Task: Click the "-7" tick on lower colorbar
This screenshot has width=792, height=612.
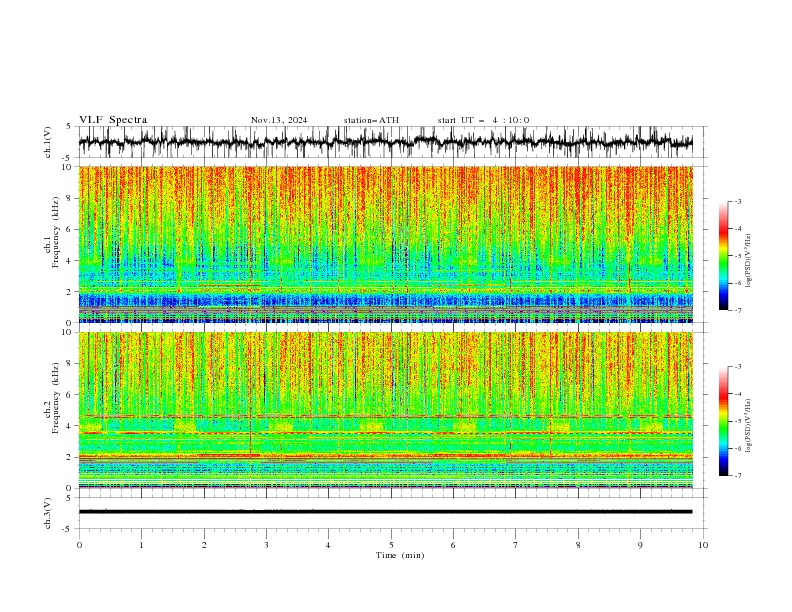Action: (738, 475)
